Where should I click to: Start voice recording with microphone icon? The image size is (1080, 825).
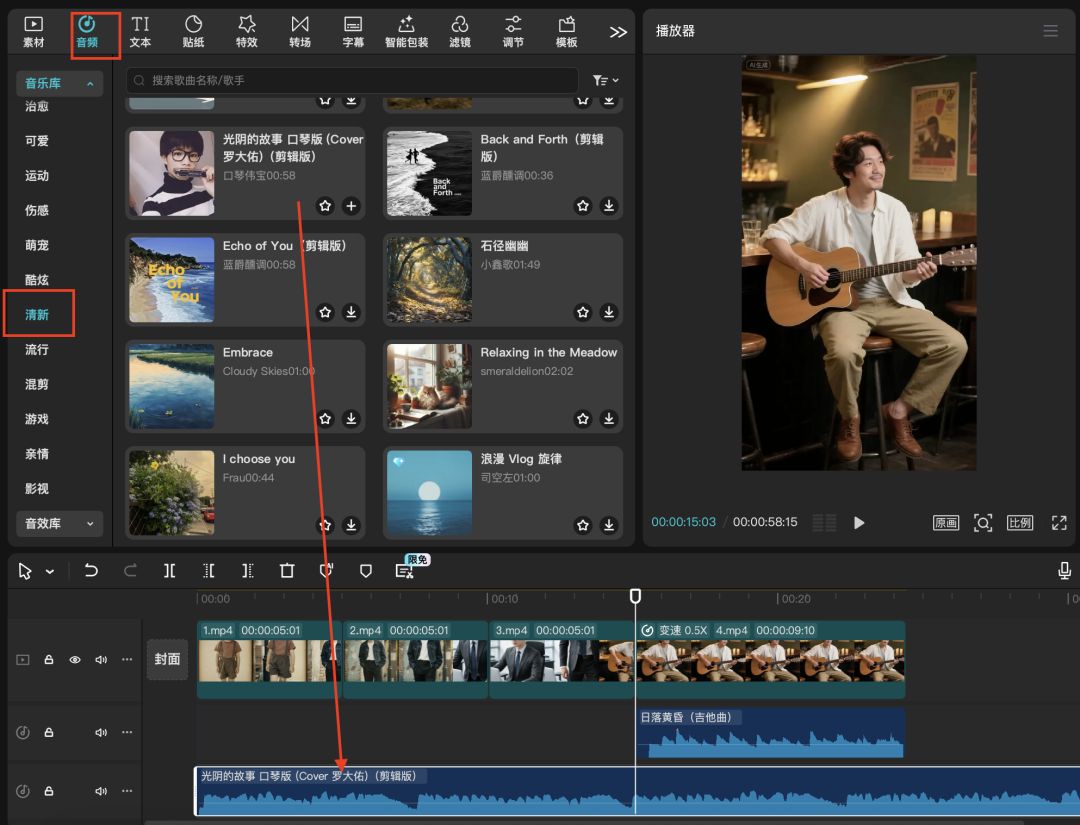pyautogui.click(x=1065, y=571)
